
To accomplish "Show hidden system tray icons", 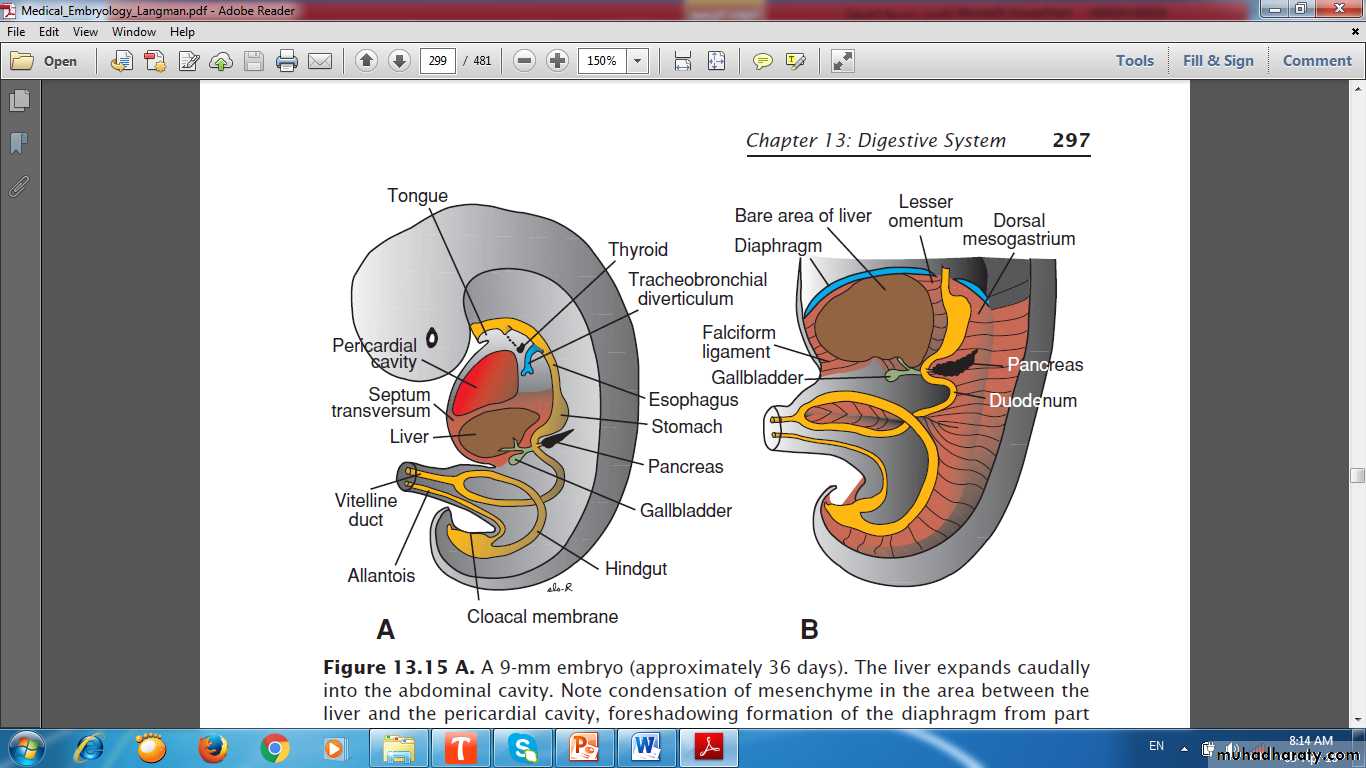I will (1184, 747).
